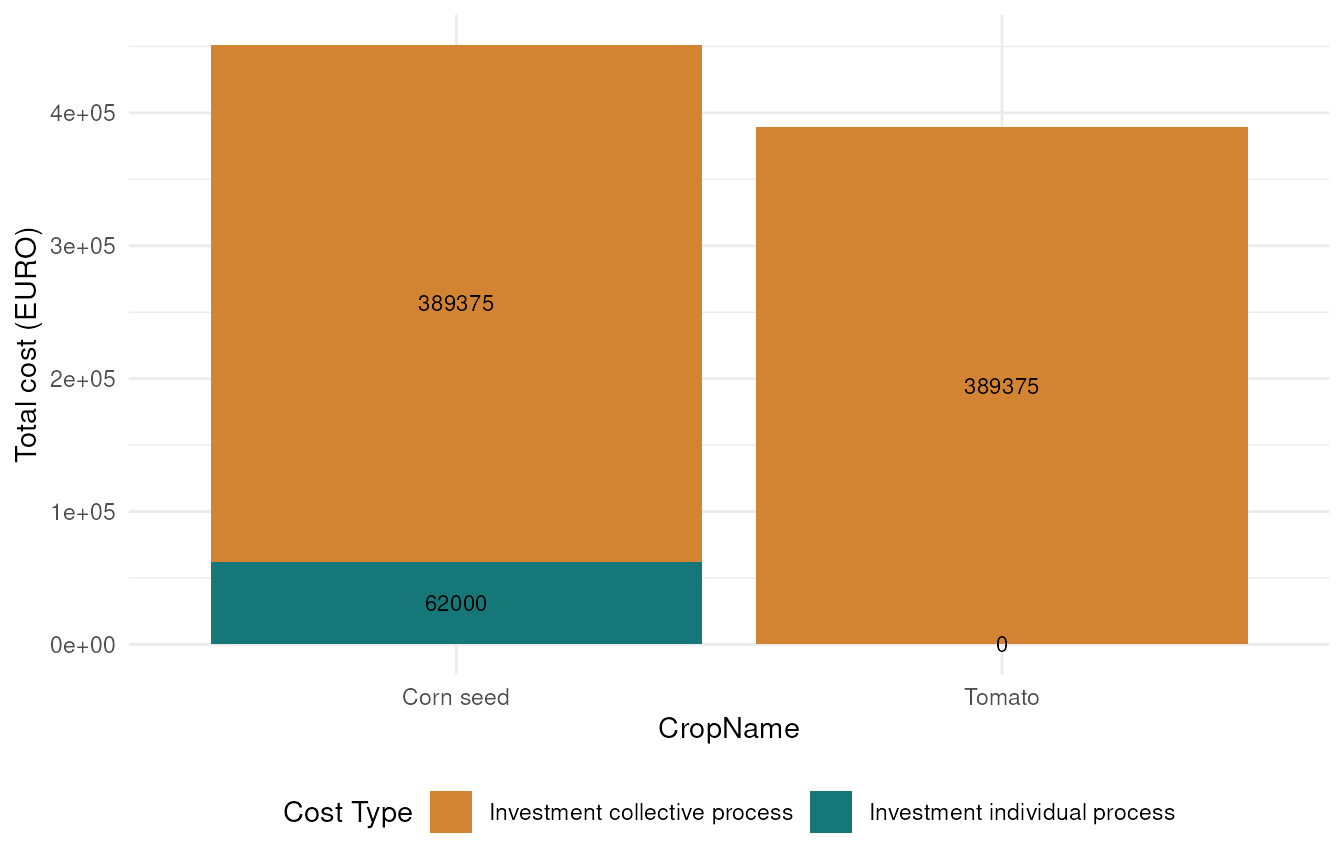
Task: Select the Investment collective process legend label
Action: 641,813
